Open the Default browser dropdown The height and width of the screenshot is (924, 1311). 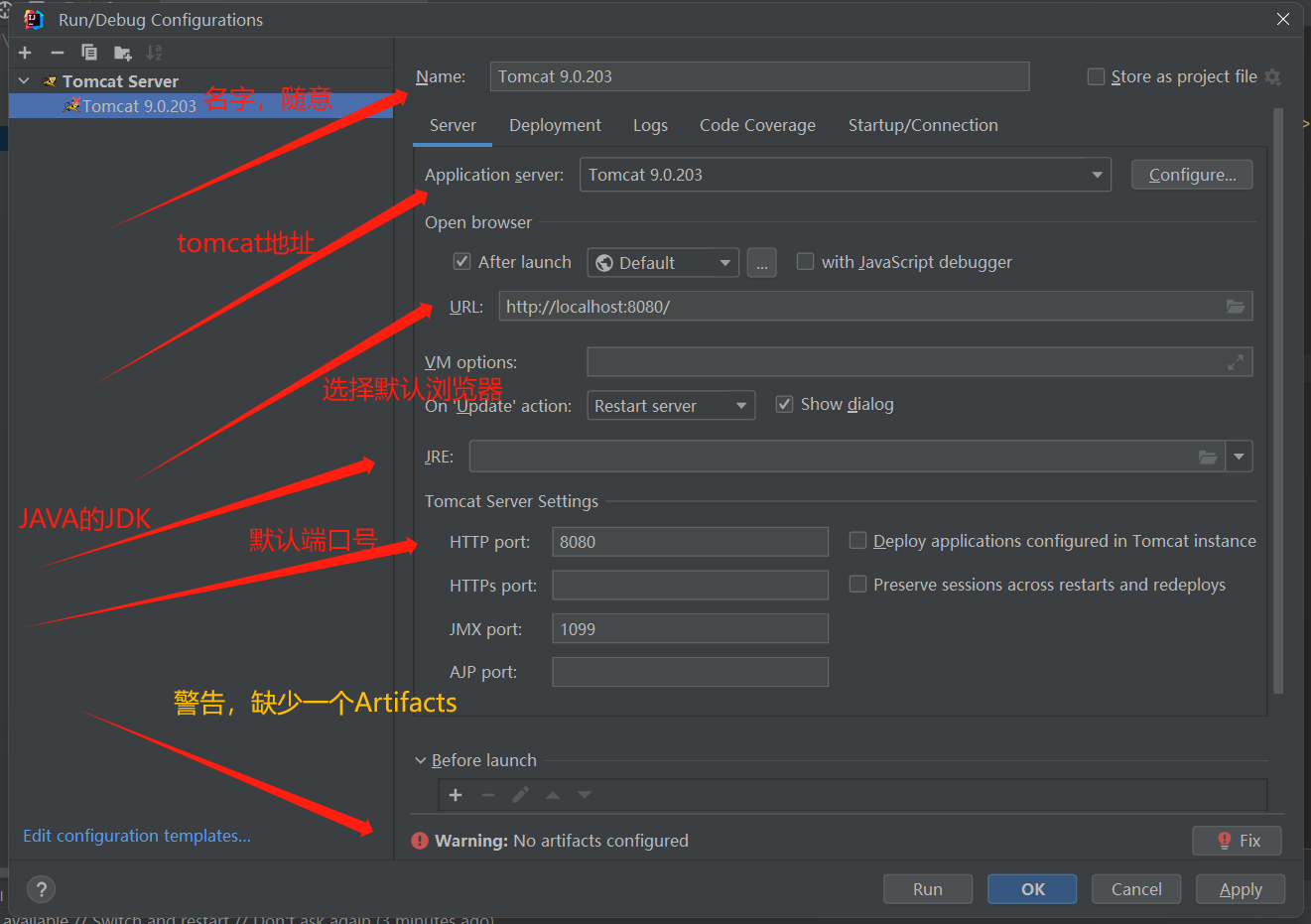pos(663,263)
